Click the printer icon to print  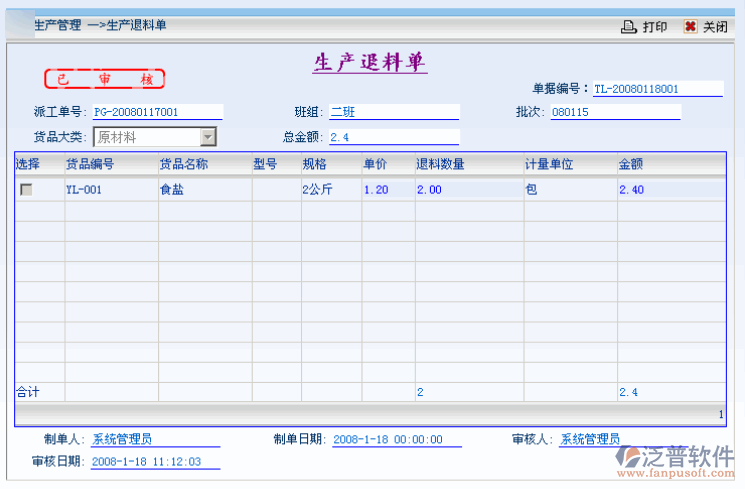(628, 27)
